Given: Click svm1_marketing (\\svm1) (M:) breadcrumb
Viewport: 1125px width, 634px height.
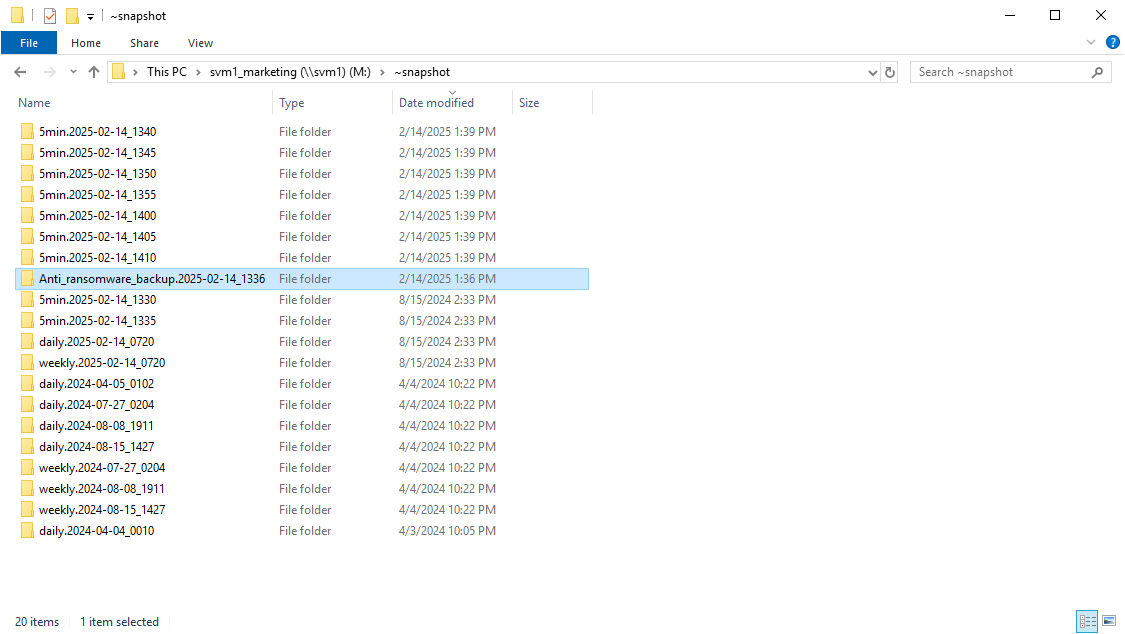Looking at the screenshot, I should click(x=290, y=72).
